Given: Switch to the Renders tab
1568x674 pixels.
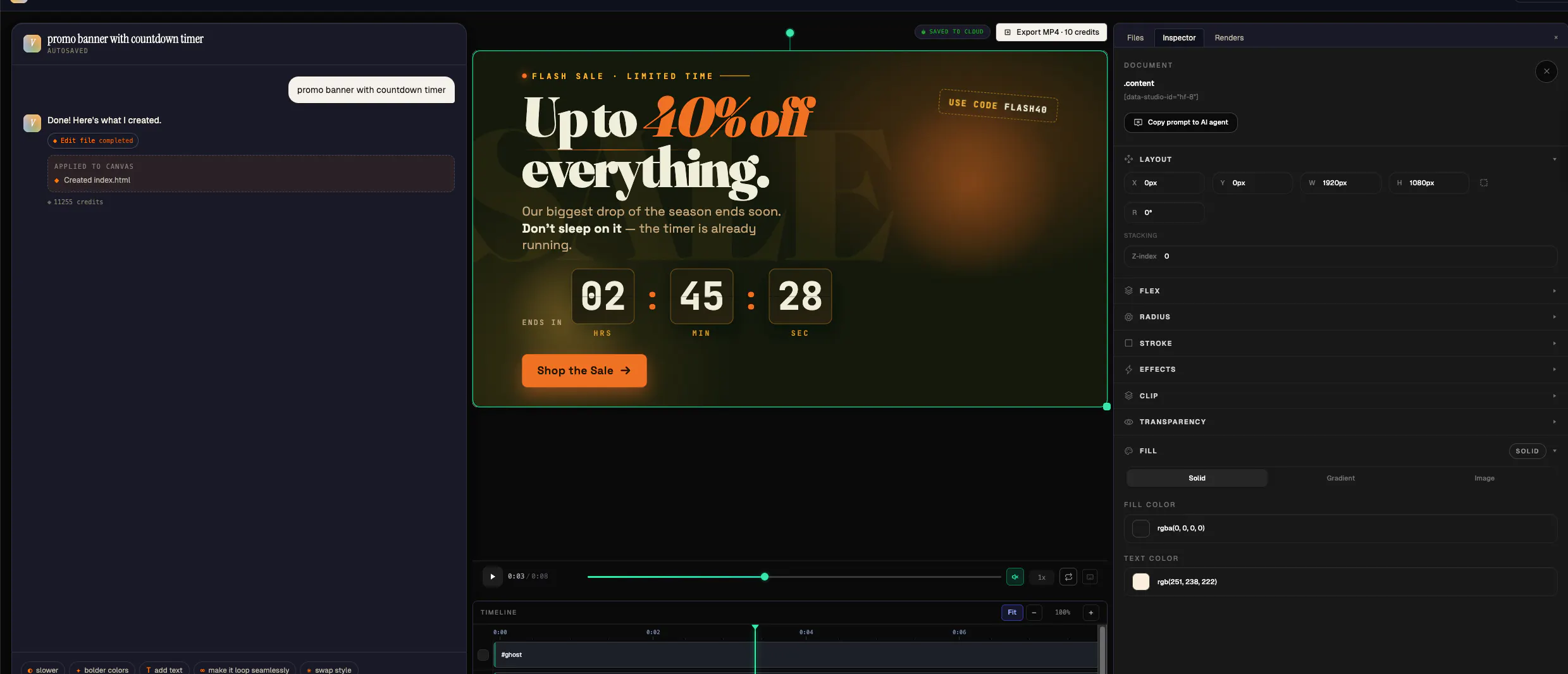Looking at the screenshot, I should [1229, 38].
